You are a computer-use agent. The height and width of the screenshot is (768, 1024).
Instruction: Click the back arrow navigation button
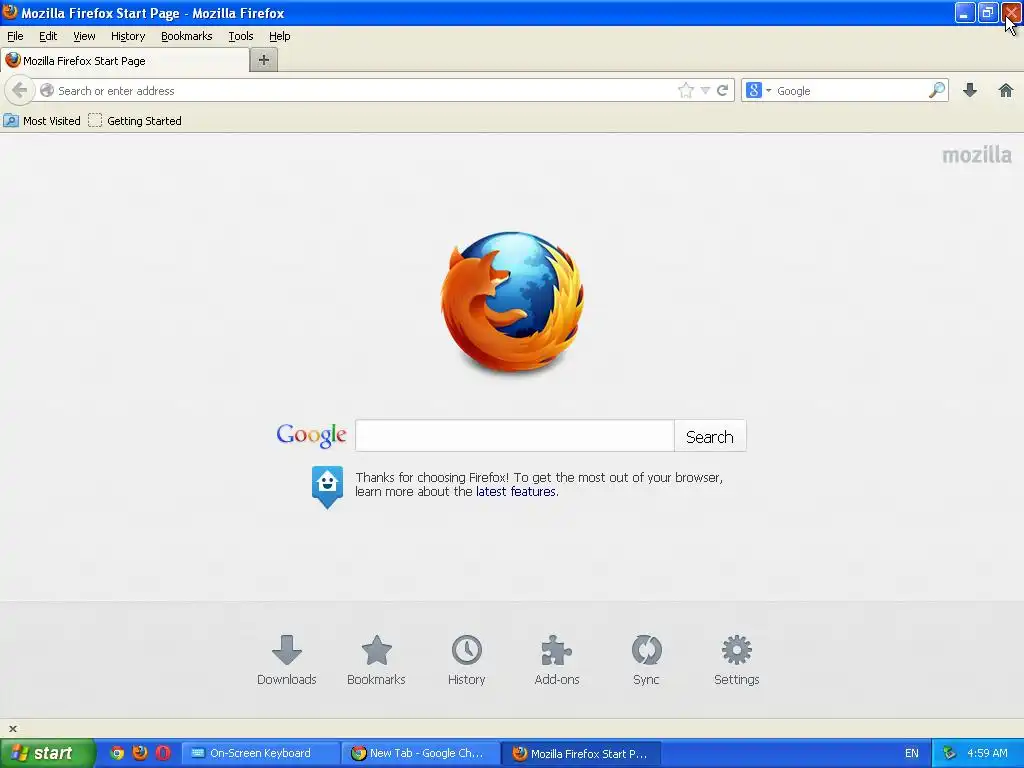pos(19,90)
